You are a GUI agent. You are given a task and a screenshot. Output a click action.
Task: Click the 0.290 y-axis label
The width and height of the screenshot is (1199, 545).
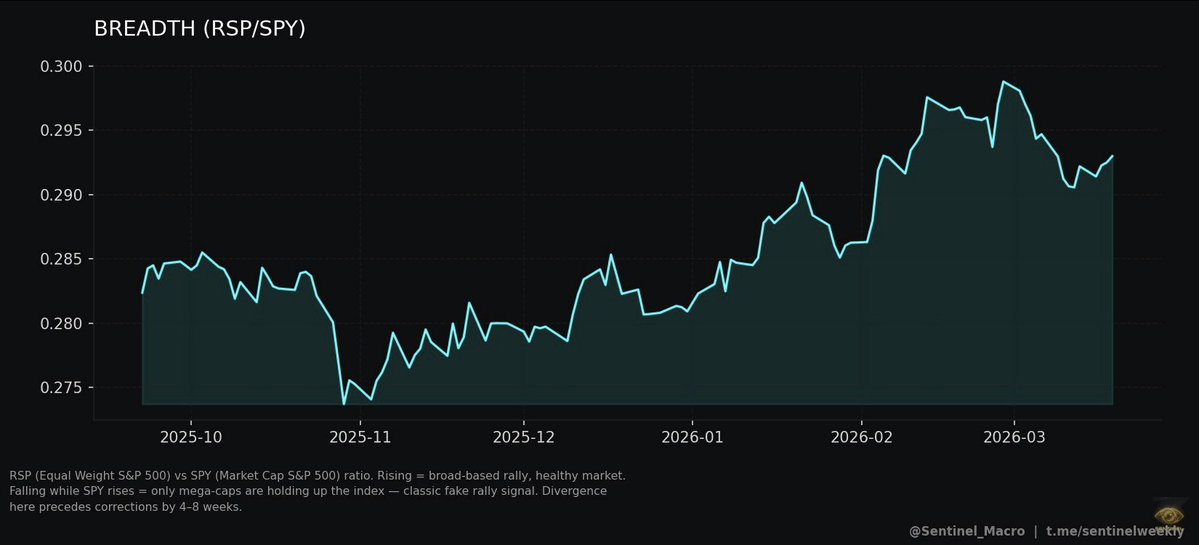(59, 195)
